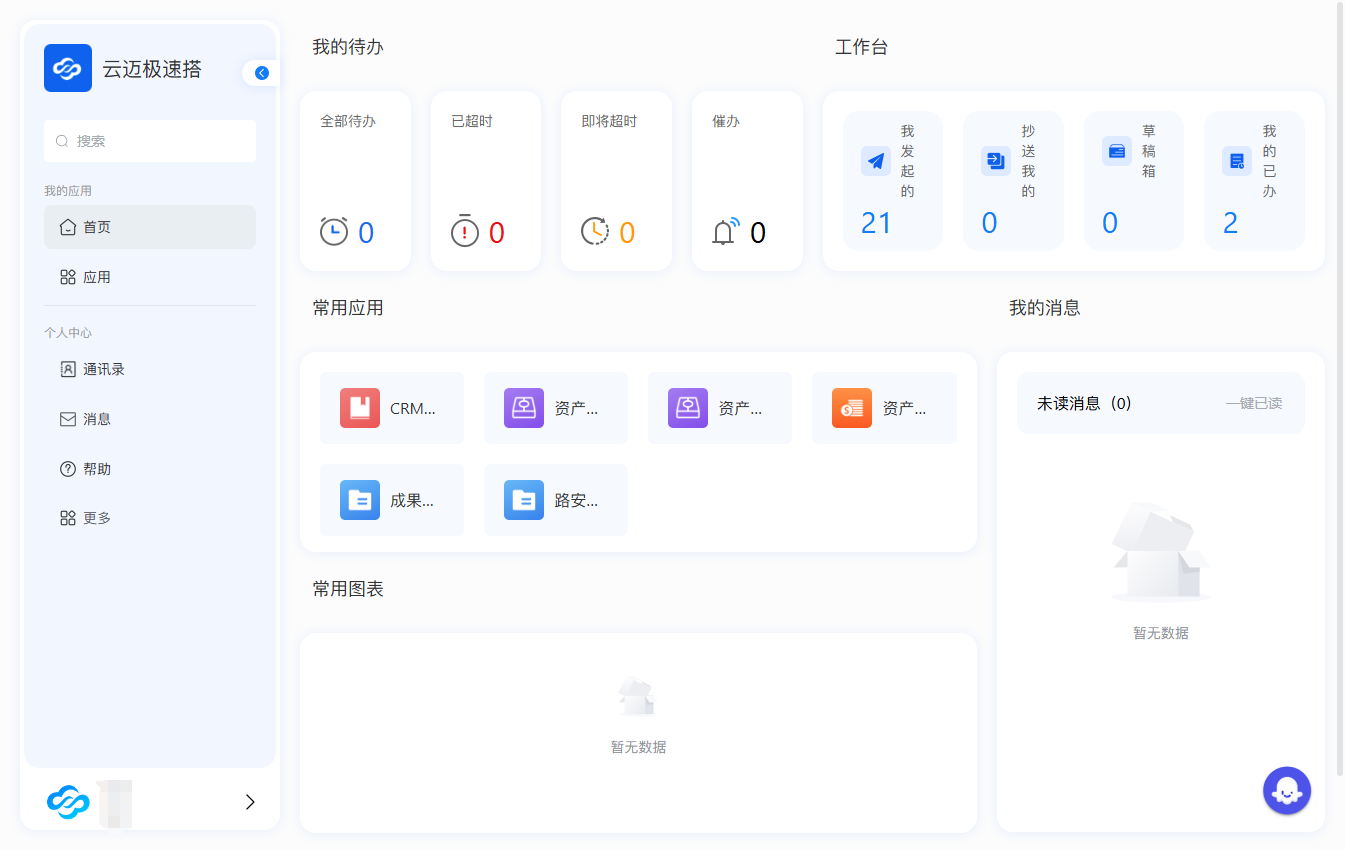Click the 已超时 overdue timer icon
Screen dimensions: 1345x850
465,232
